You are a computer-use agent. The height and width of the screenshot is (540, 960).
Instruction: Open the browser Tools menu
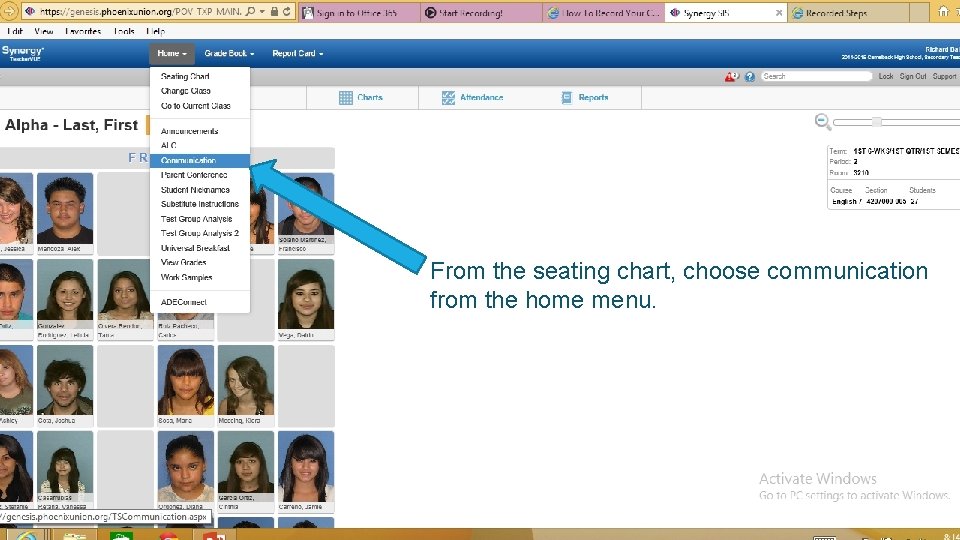(124, 31)
